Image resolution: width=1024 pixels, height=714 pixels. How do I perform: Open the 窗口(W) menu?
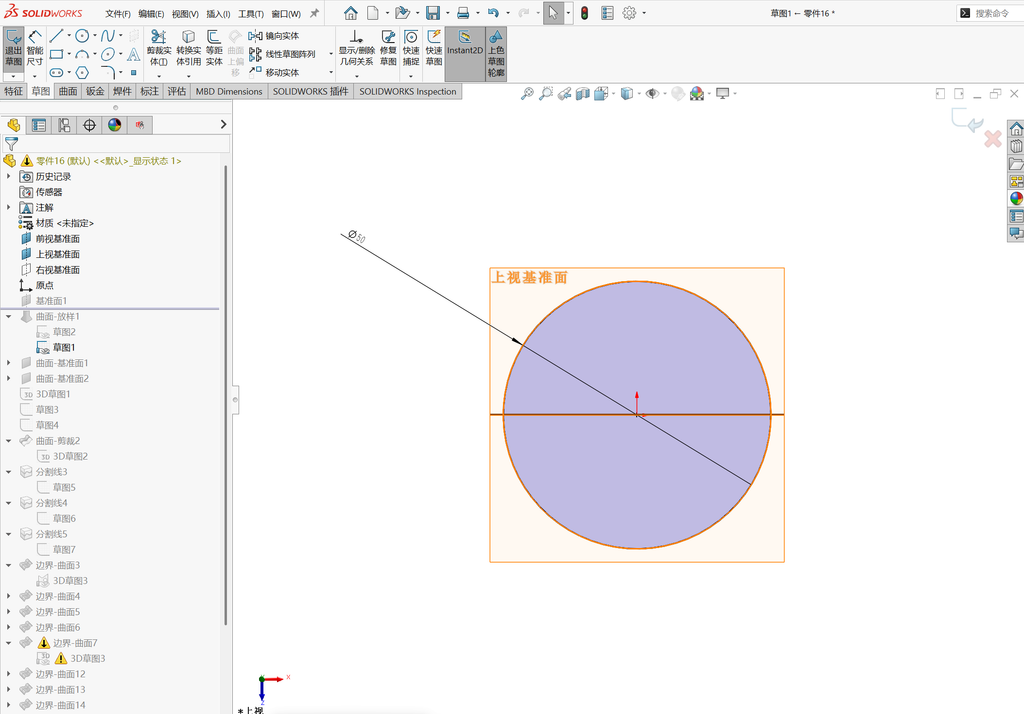[x=286, y=14]
